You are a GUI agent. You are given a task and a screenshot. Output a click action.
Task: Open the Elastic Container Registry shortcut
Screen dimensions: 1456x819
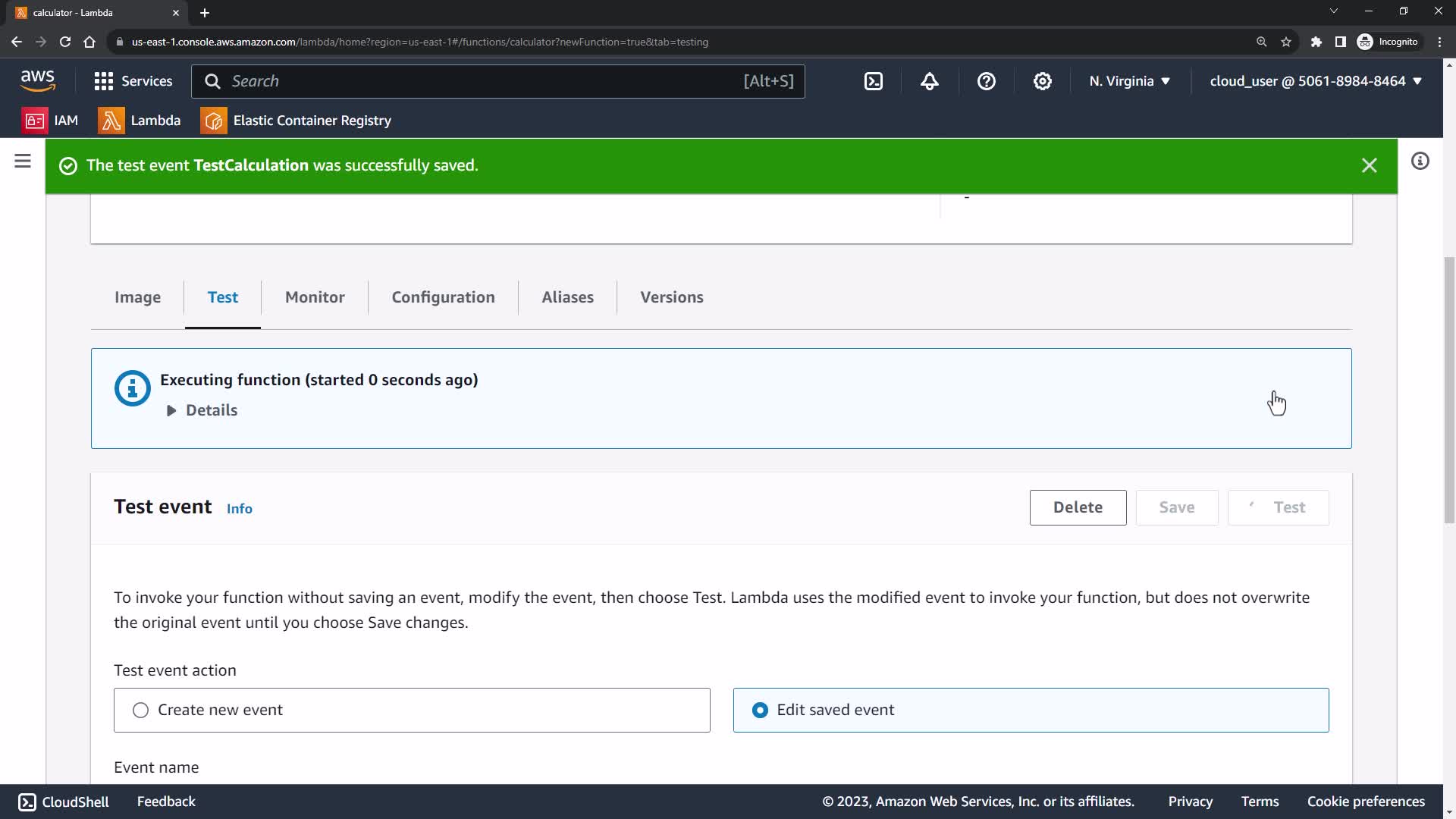(296, 121)
